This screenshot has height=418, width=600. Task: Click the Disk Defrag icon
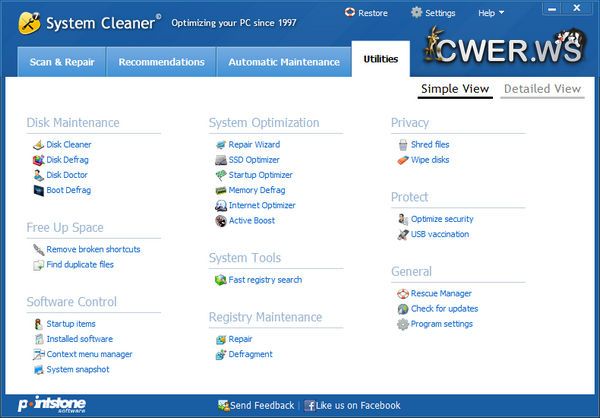38,160
